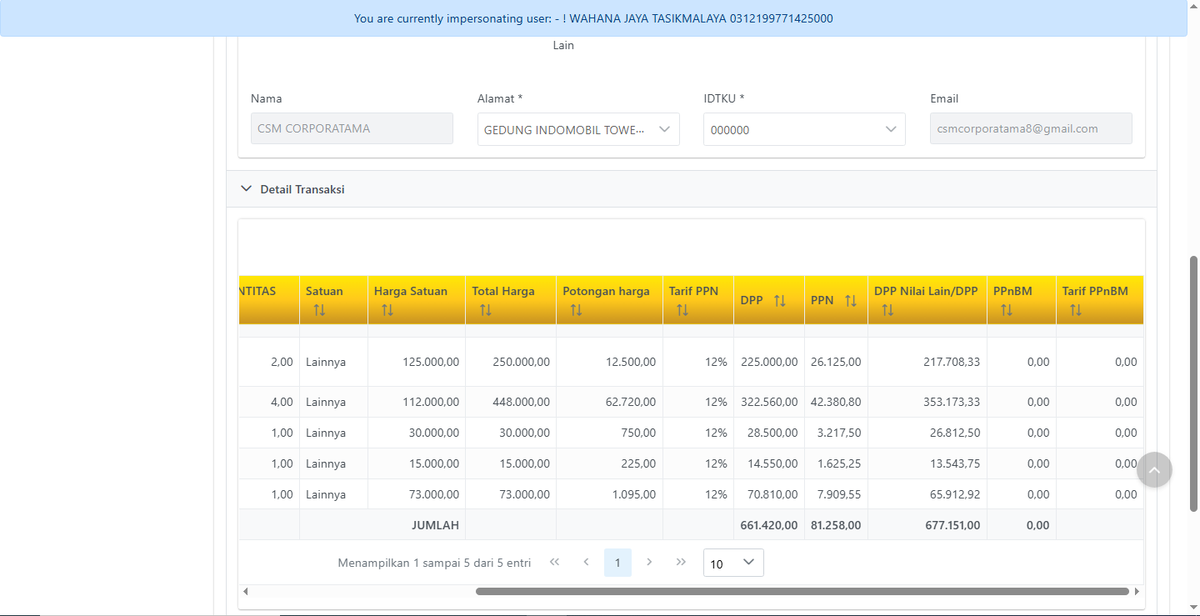The width and height of the screenshot is (1200, 616).
Task: Click Total Harga cell 250.000,00
Action: click(521, 361)
